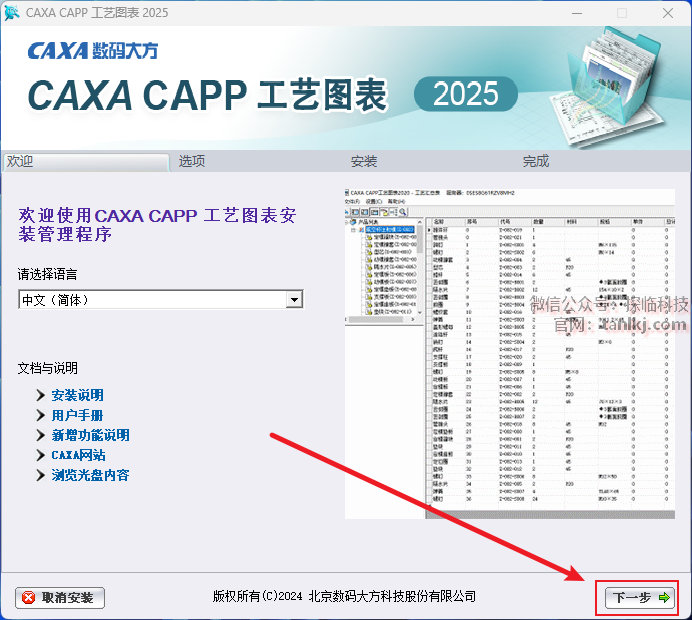Image resolution: width=692 pixels, height=620 pixels.
Task: Click chevron icon beside 新增功能说明
Action: click(41, 435)
